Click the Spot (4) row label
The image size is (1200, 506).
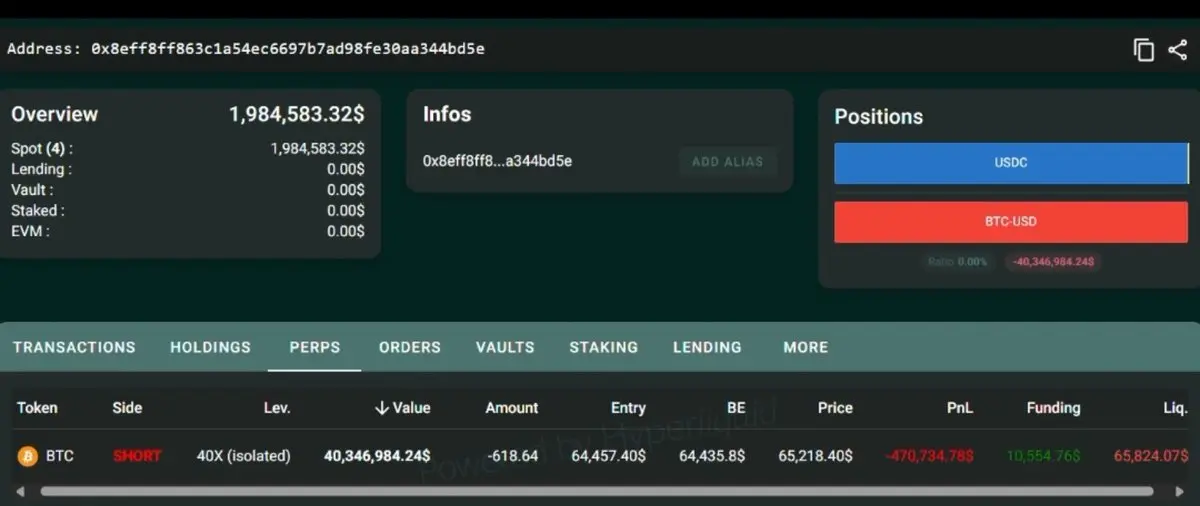coord(42,148)
